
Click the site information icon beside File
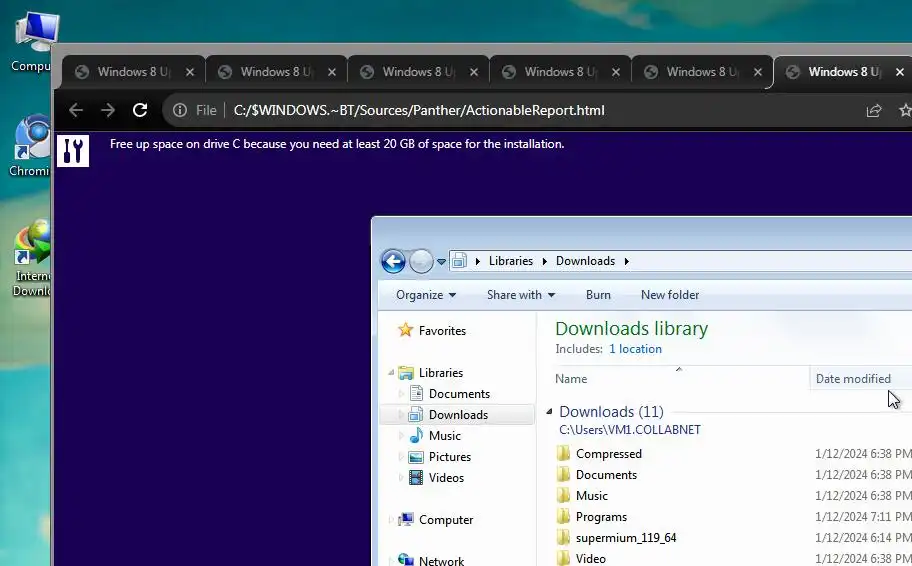click(x=180, y=110)
